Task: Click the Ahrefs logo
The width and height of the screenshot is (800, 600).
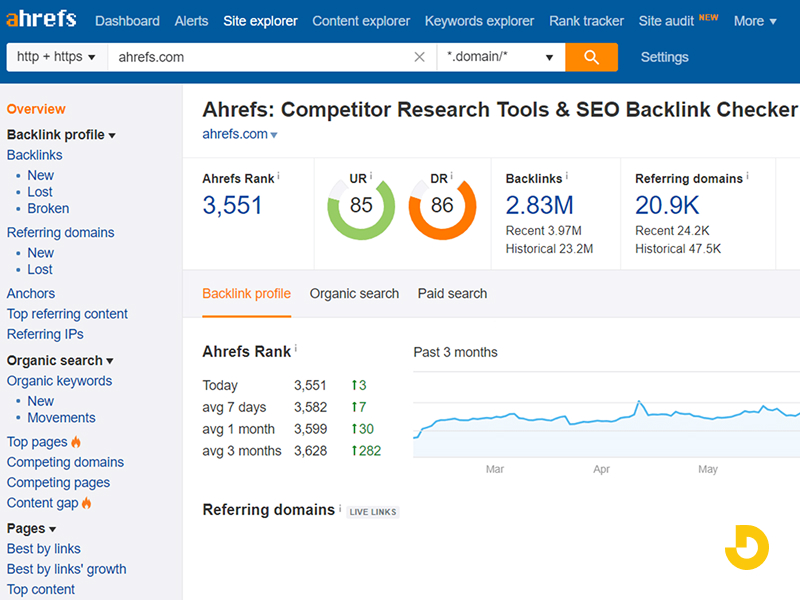Action: pyautogui.click(x=40, y=19)
